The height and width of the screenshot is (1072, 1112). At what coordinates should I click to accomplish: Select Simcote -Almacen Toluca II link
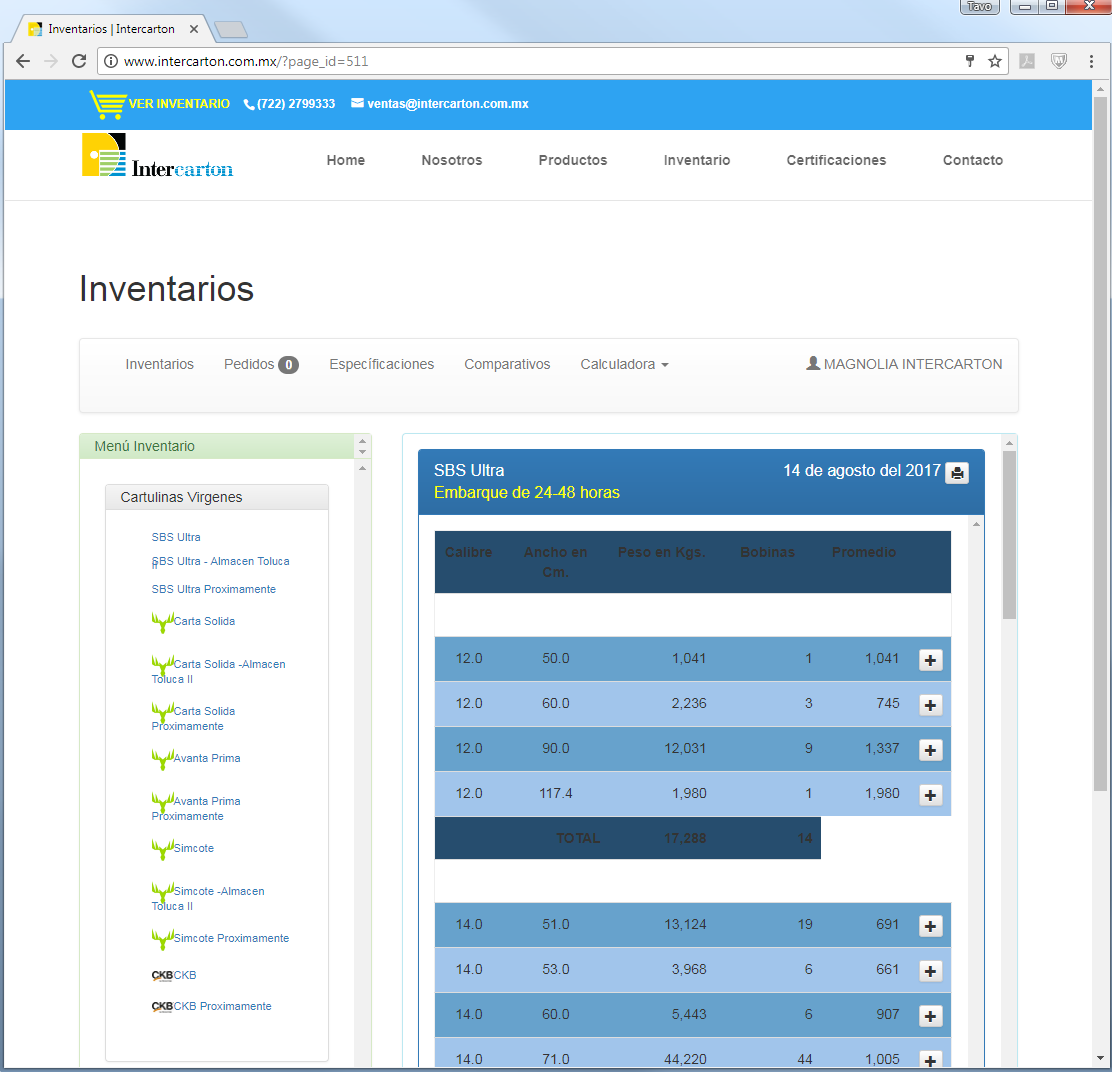pos(208,898)
